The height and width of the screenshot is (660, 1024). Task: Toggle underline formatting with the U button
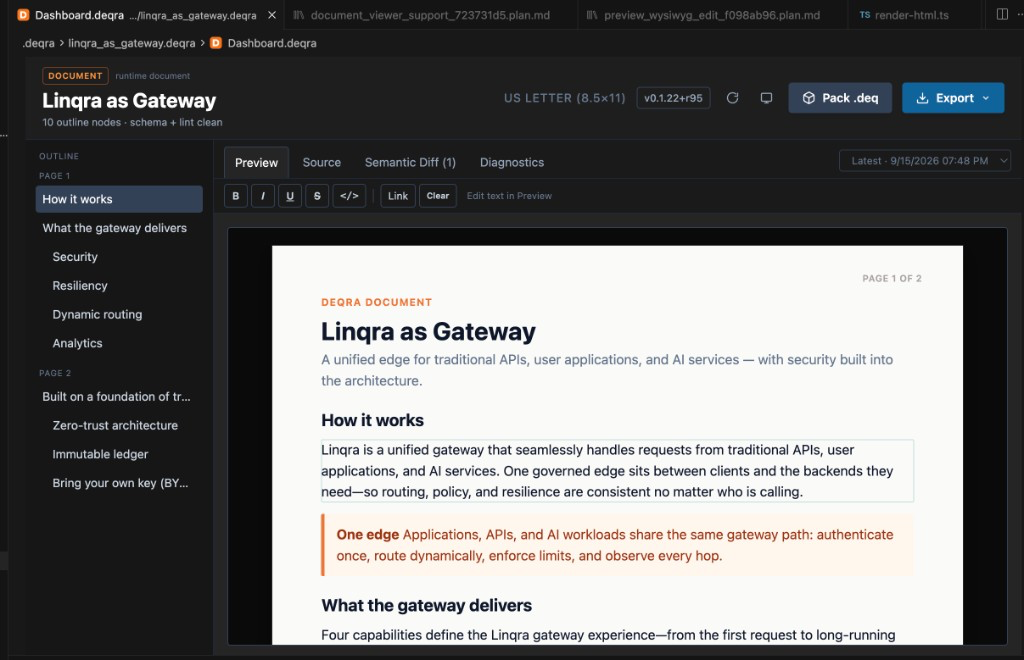point(290,196)
